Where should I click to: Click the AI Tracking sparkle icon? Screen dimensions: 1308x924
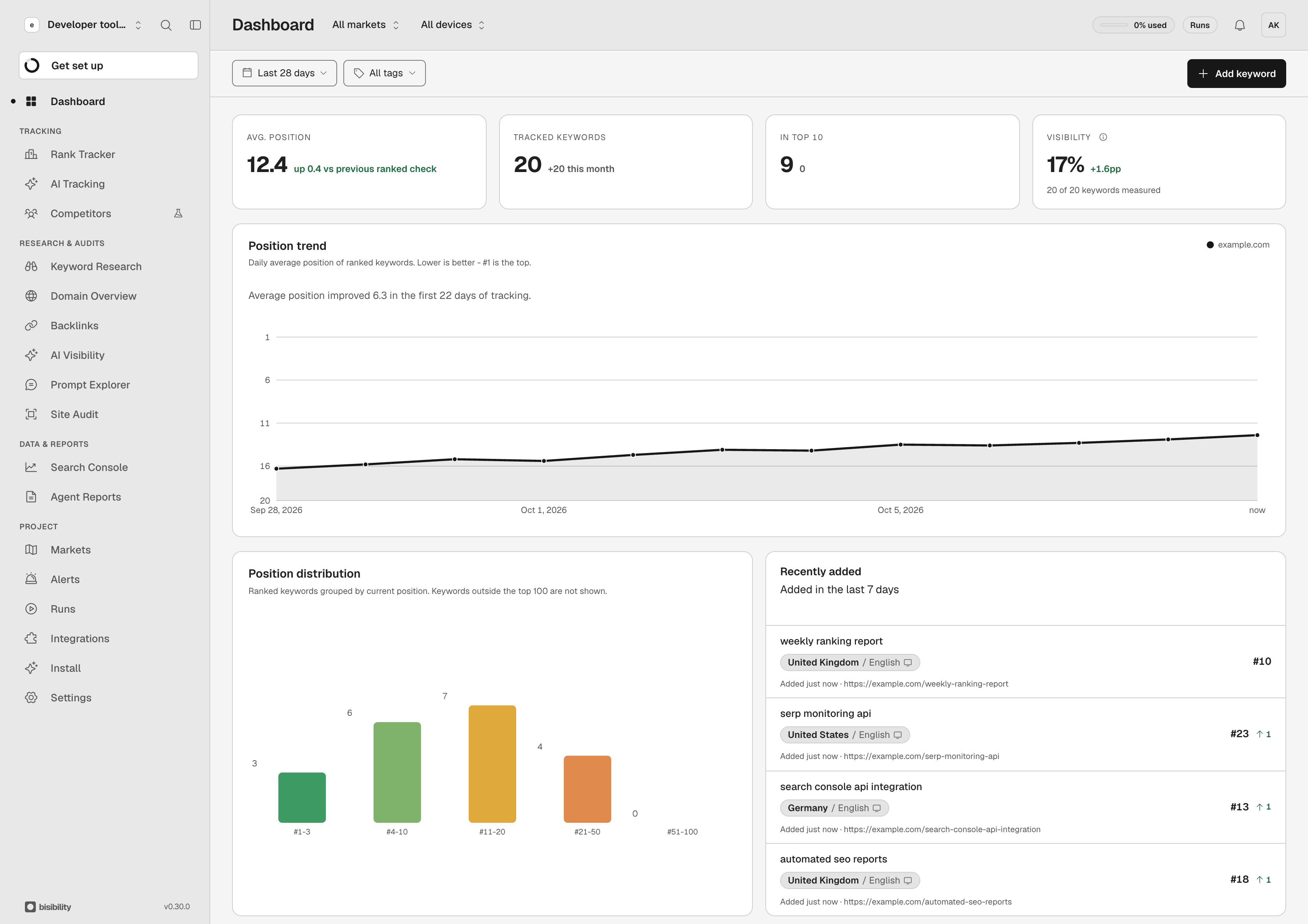coord(31,184)
